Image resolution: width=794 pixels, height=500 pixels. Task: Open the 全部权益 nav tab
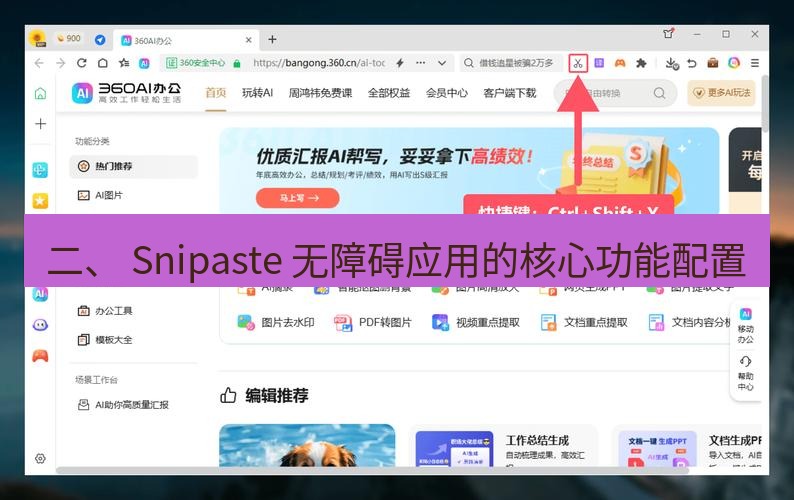[389, 93]
